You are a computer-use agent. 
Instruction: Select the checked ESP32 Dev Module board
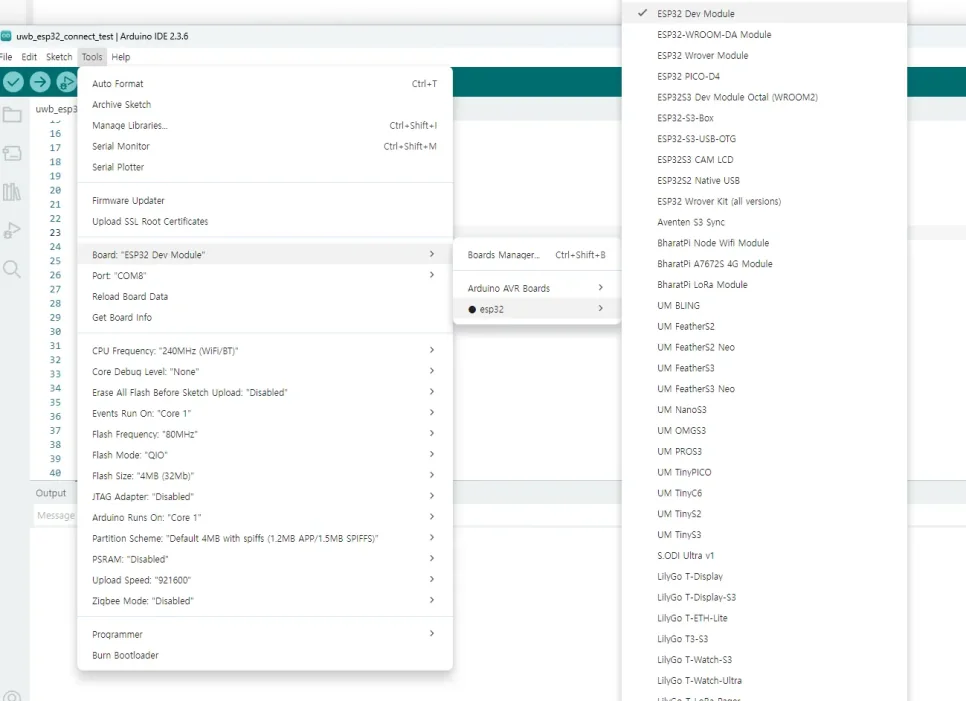pos(764,14)
